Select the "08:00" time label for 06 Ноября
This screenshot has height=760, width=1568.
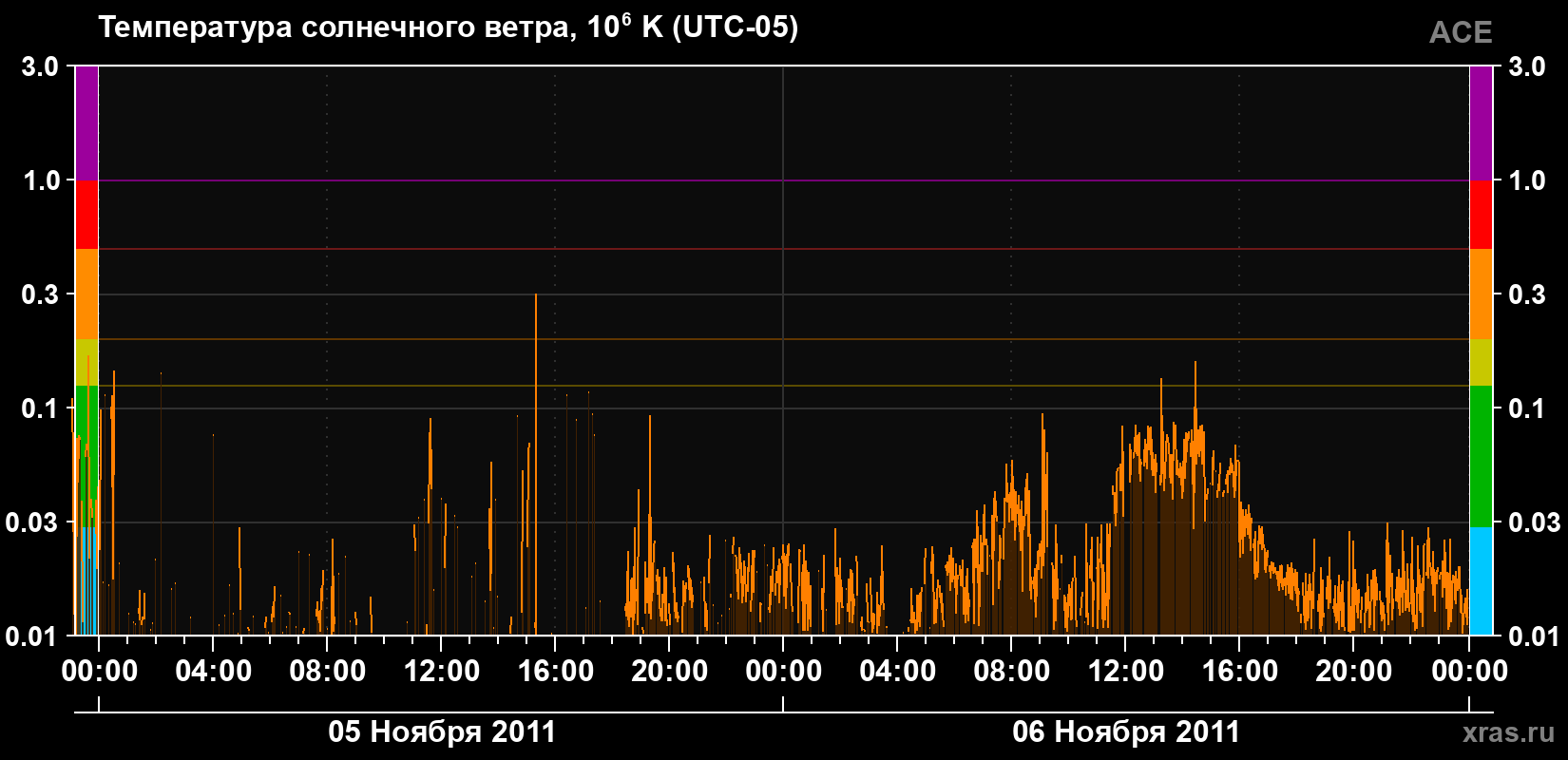tap(1012, 672)
